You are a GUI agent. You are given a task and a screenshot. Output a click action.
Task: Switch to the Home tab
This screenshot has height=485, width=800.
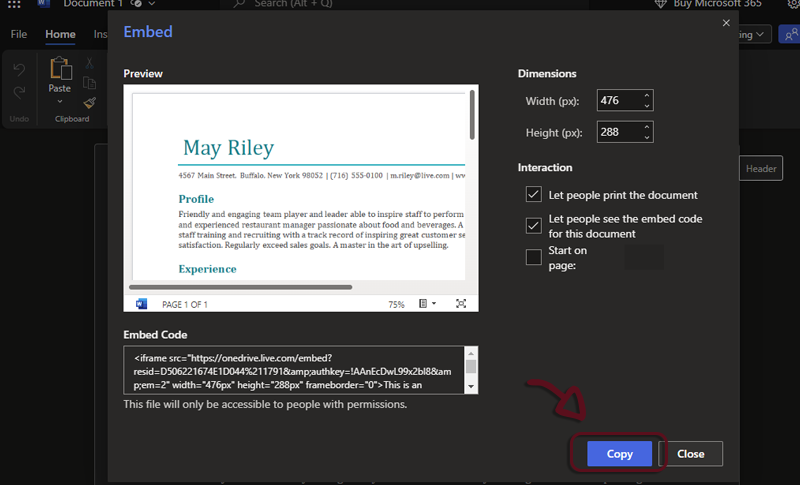[60, 35]
